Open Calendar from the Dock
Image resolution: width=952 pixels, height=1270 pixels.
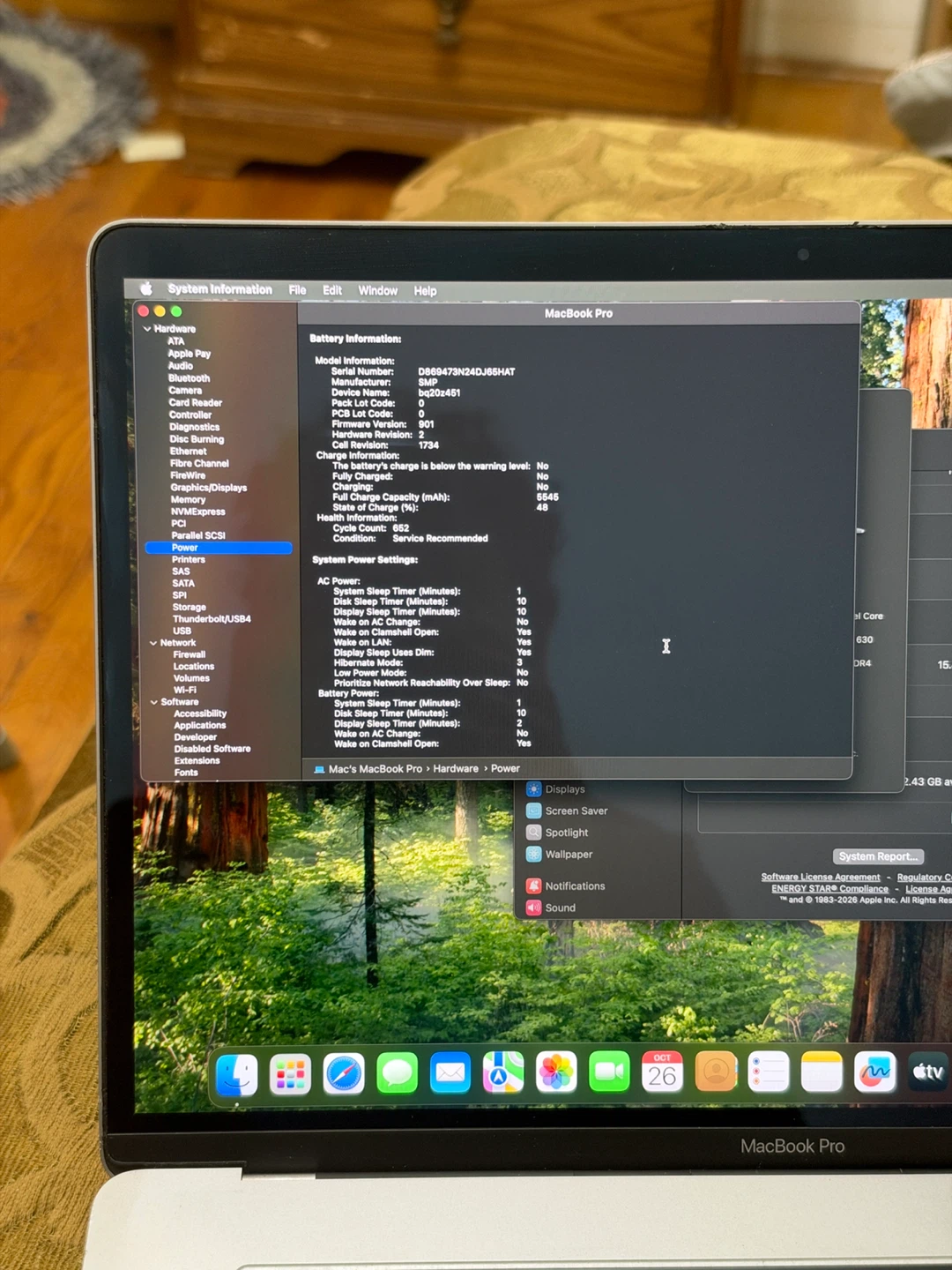[662, 1072]
